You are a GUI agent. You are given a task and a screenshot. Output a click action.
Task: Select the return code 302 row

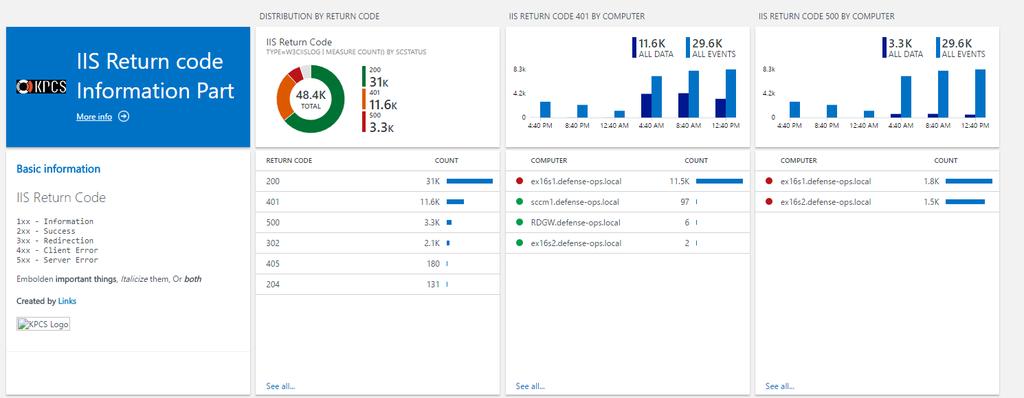(377, 243)
